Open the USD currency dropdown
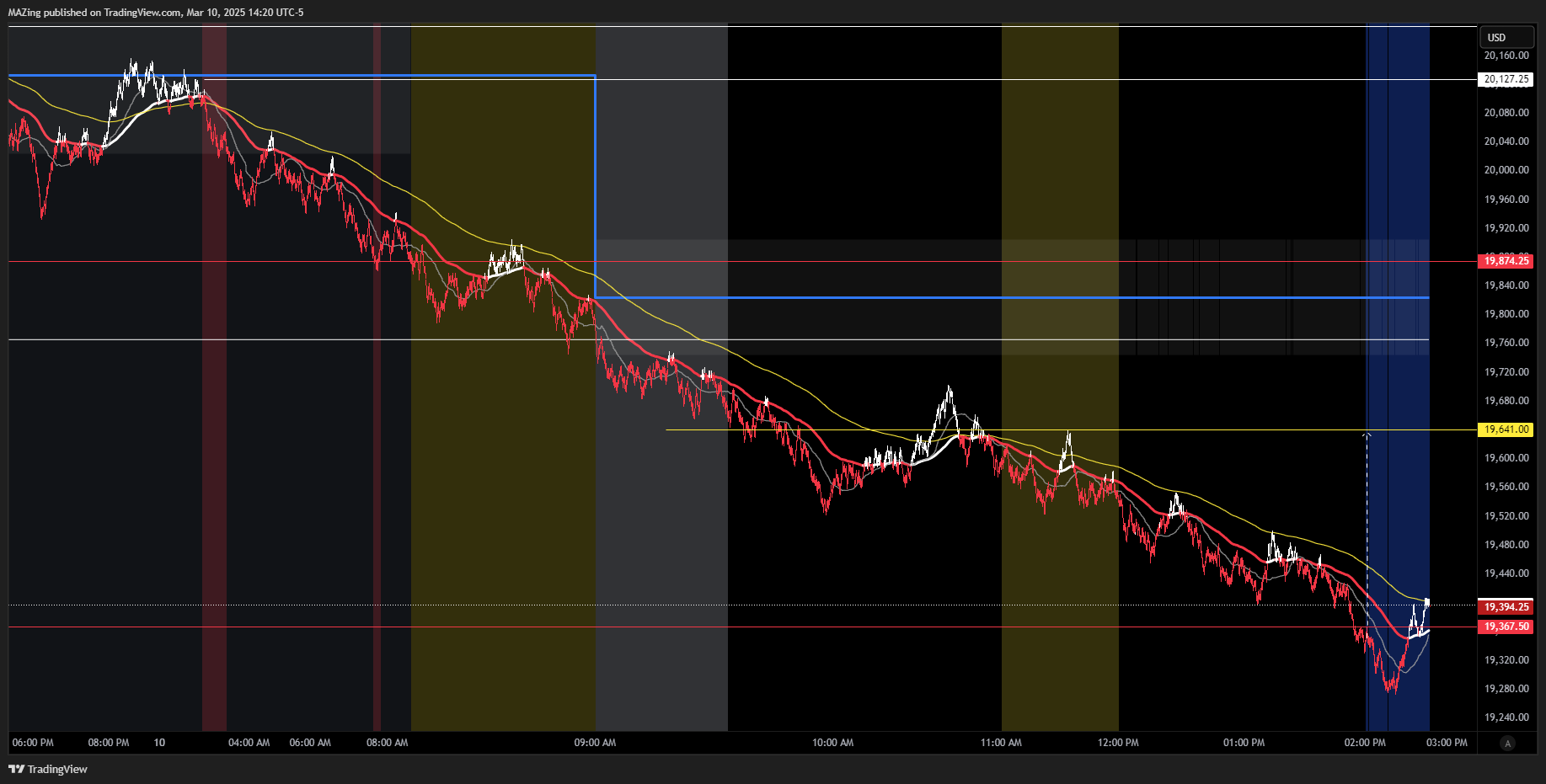This screenshot has height=784, width=1546. (1507, 37)
